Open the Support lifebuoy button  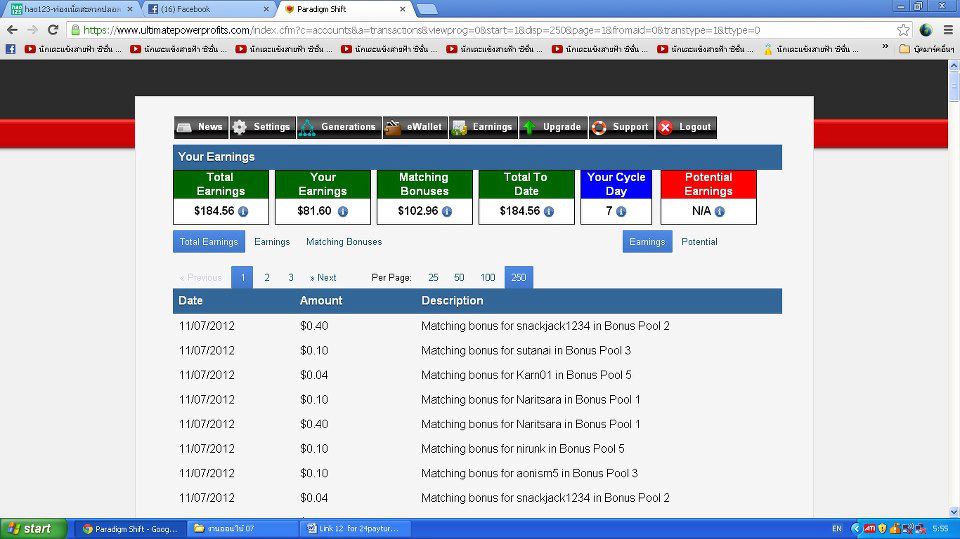pos(621,127)
